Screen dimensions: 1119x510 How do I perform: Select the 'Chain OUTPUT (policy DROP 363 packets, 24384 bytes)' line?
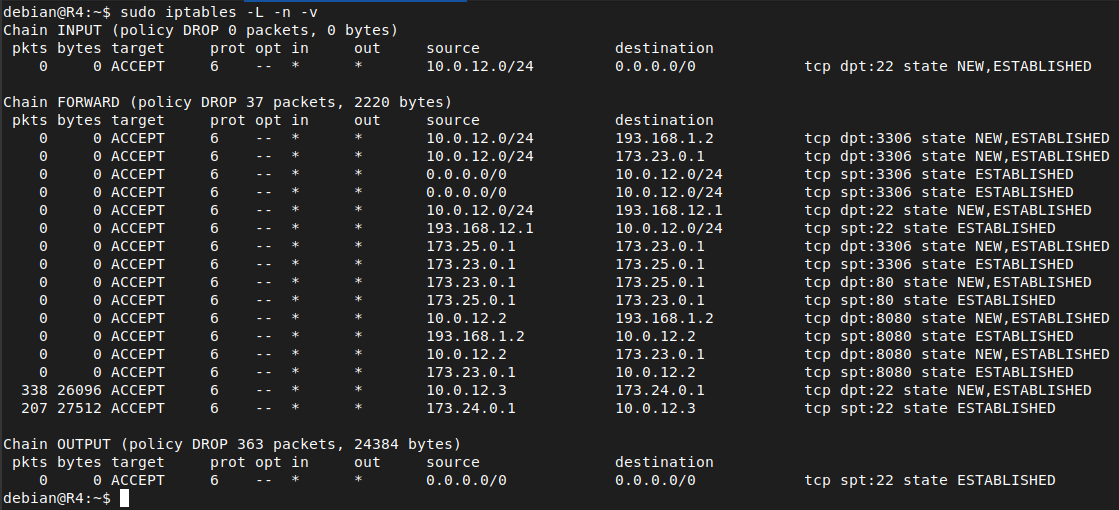click(x=232, y=444)
